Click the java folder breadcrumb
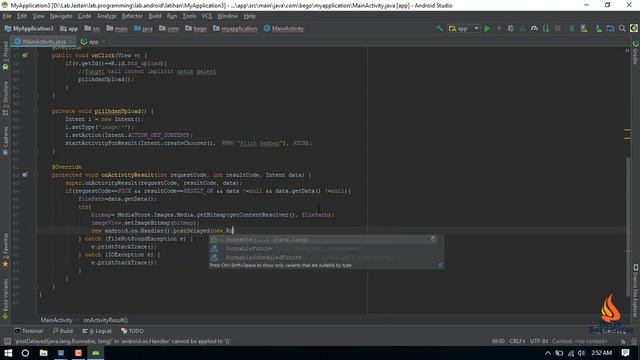 pyautogui.click(x=143, y=29)
